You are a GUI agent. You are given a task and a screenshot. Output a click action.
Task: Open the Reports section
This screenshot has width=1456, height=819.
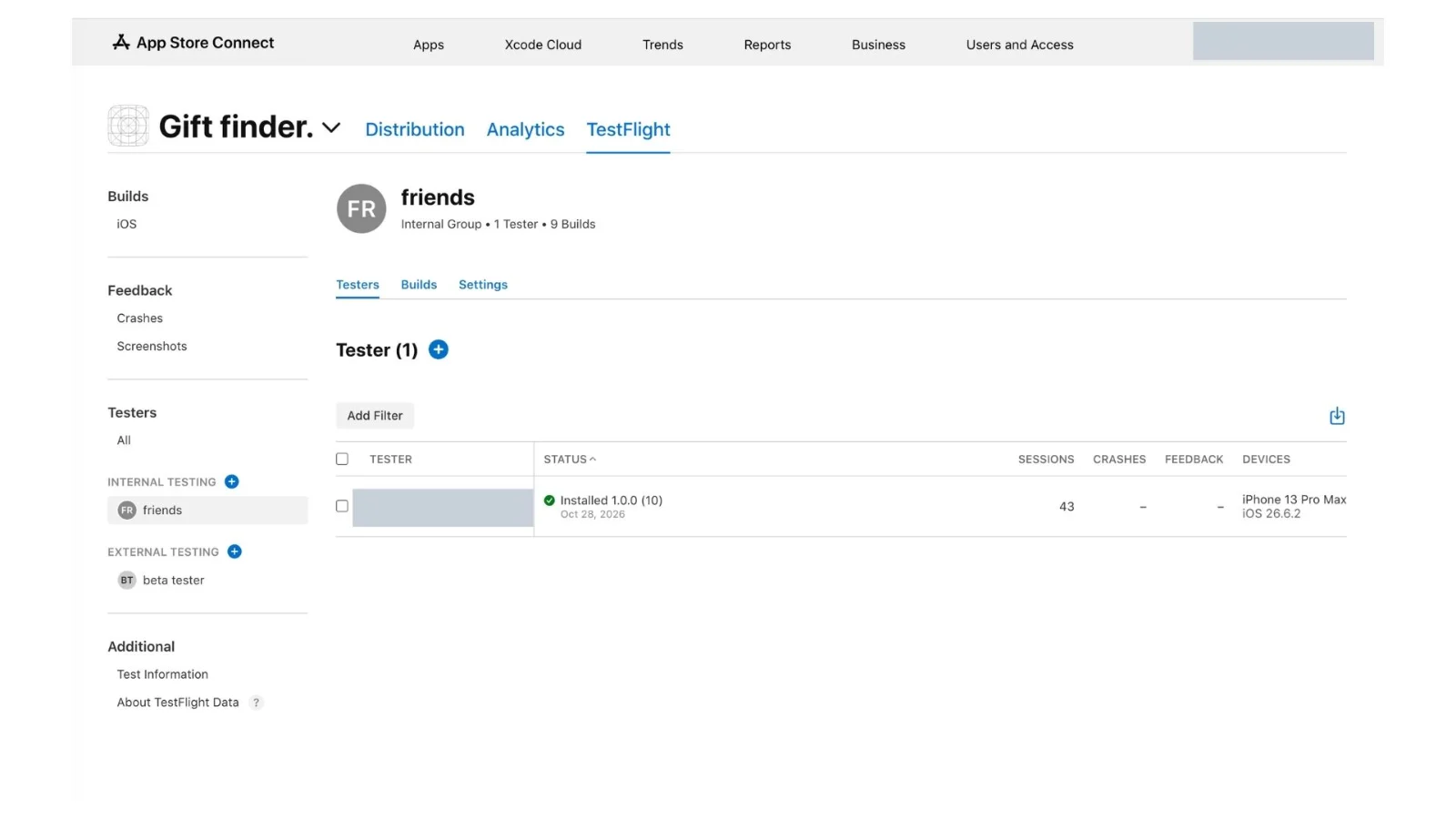pyautogui.click(x=767, y=45)
